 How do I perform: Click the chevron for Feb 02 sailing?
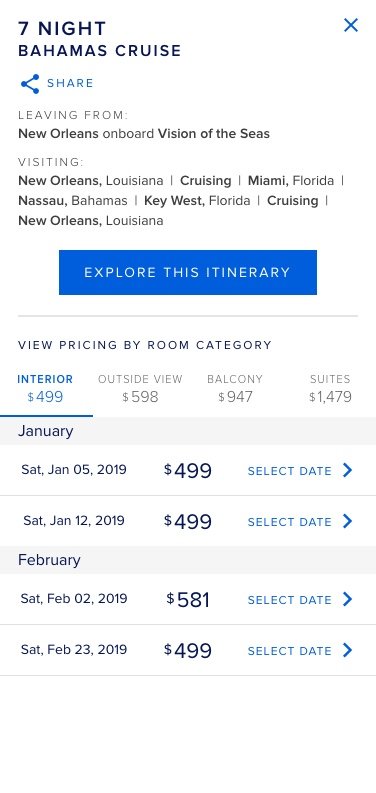pos(347,599)
